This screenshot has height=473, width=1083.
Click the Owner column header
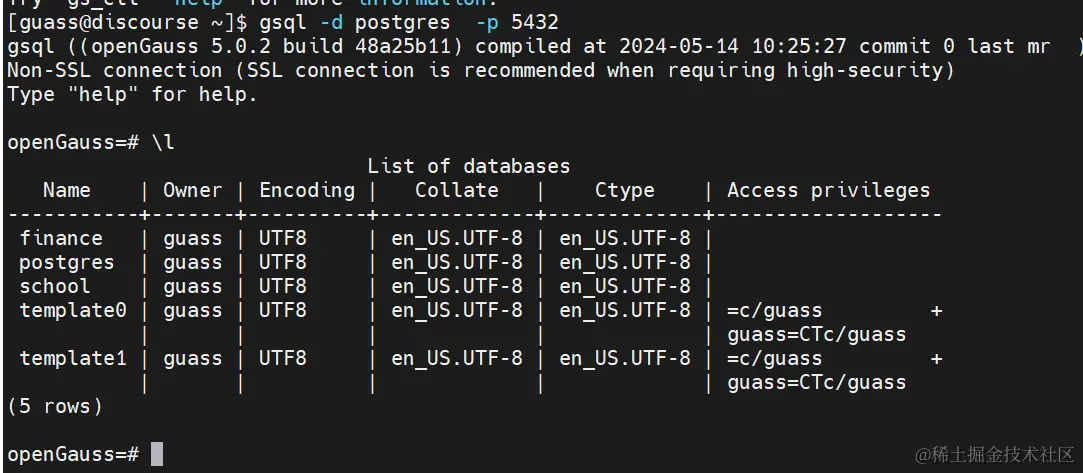point(193,190)
